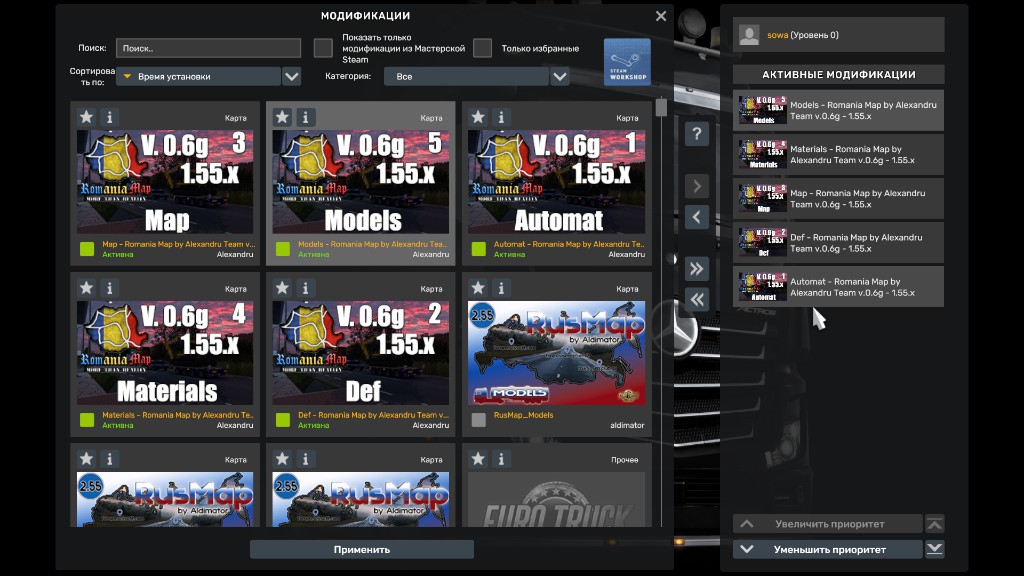Select the Models V.0.6g thumbnail

[360, 182]
